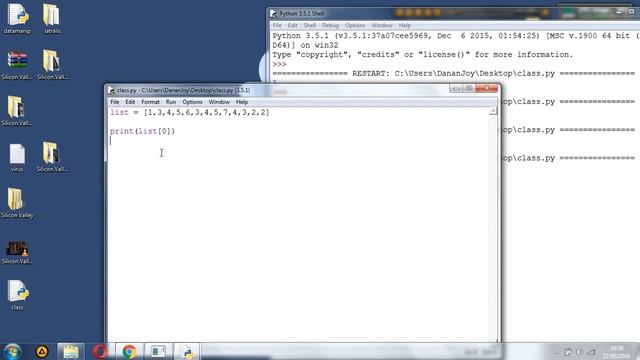Select the WinRAR archive Silicon Vall... icon
This screenshot has width=640, height=360.
click(x=17, y=64)
